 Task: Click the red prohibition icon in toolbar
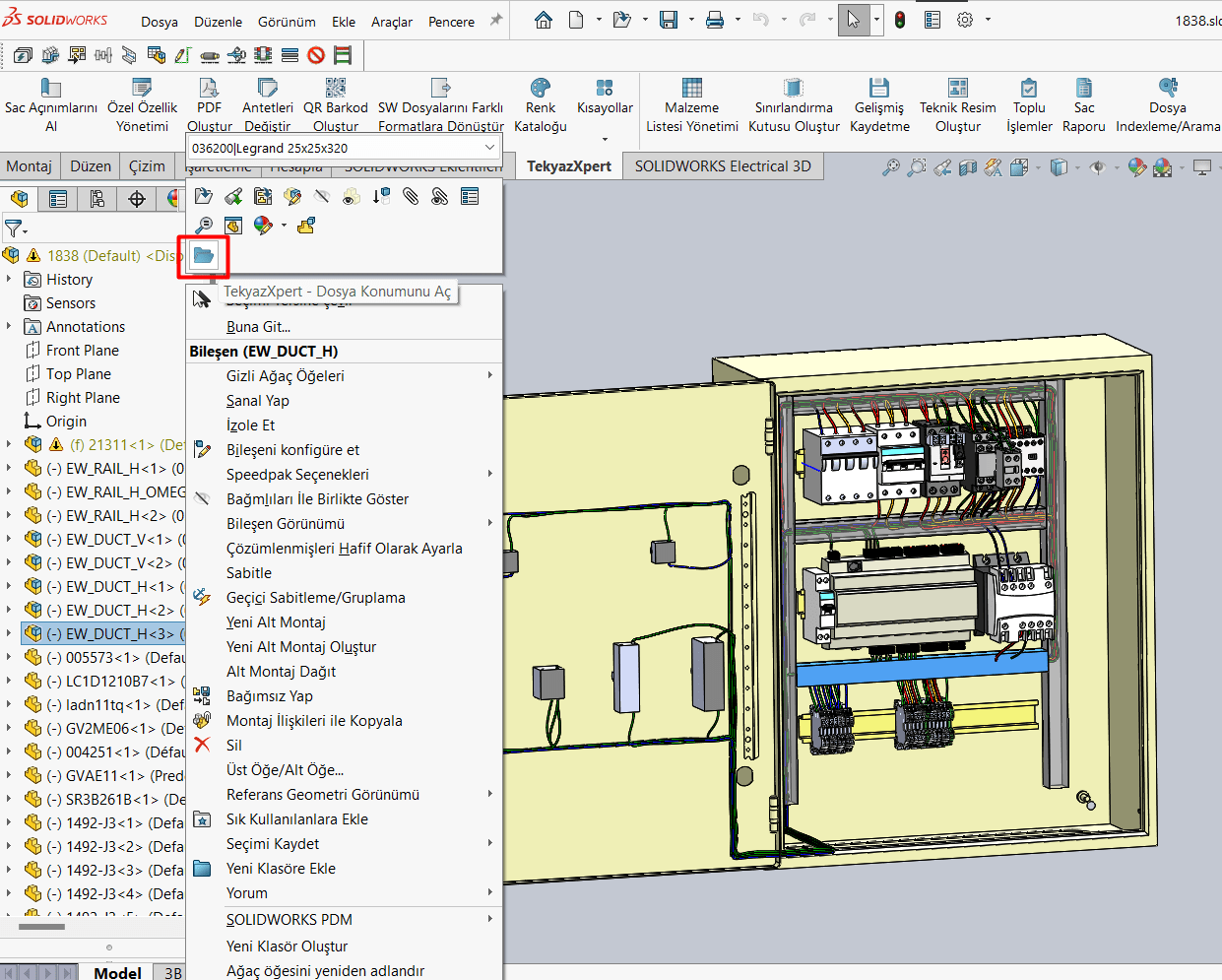tap(316, 55)
